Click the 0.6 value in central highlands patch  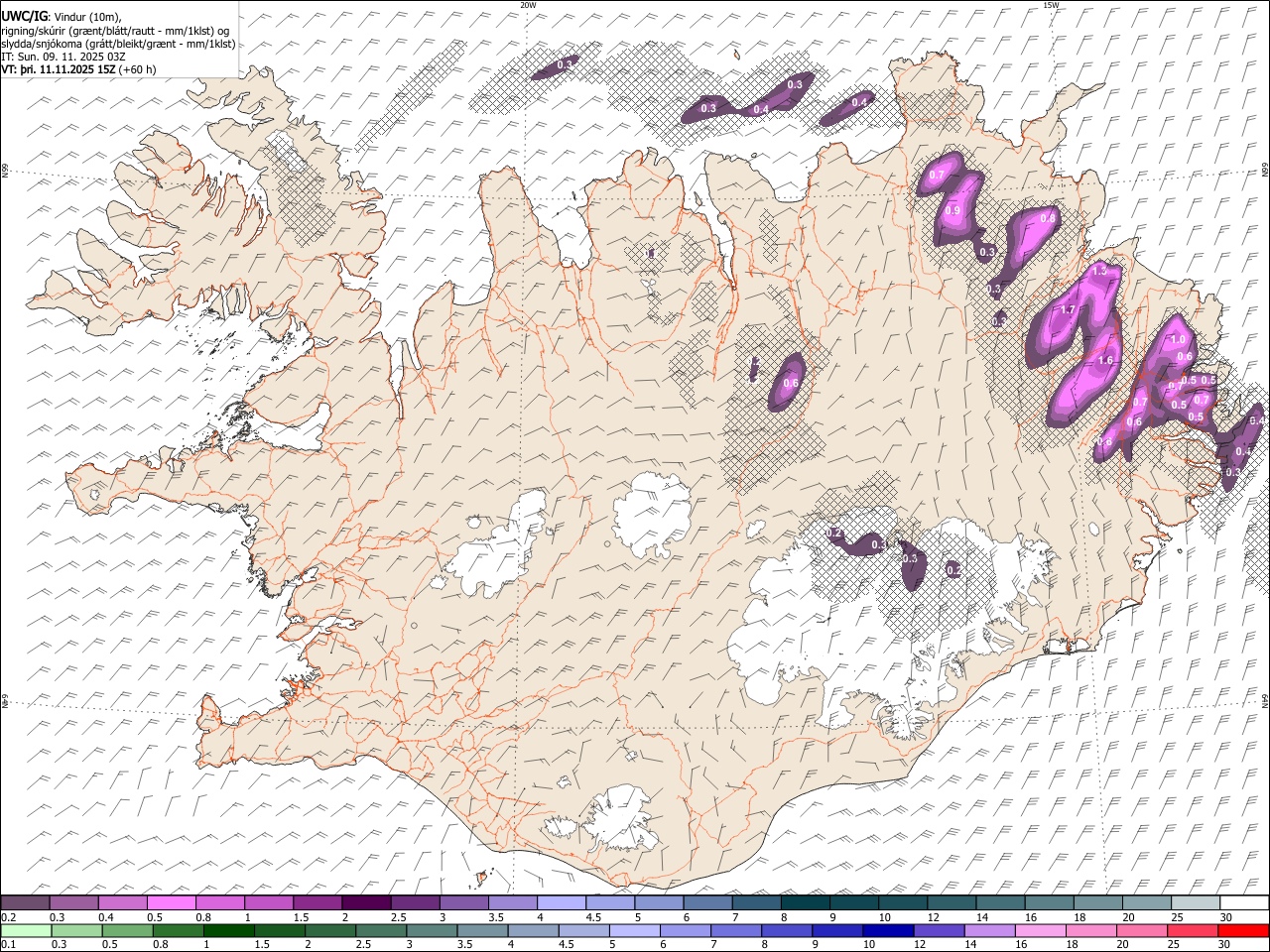click(x=791, y=384)
